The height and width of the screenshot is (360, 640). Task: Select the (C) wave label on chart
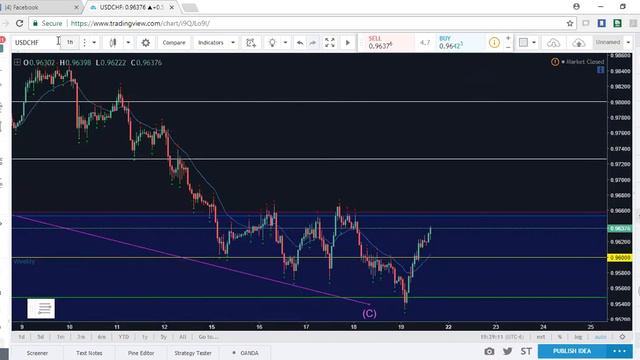coord(369,313)
